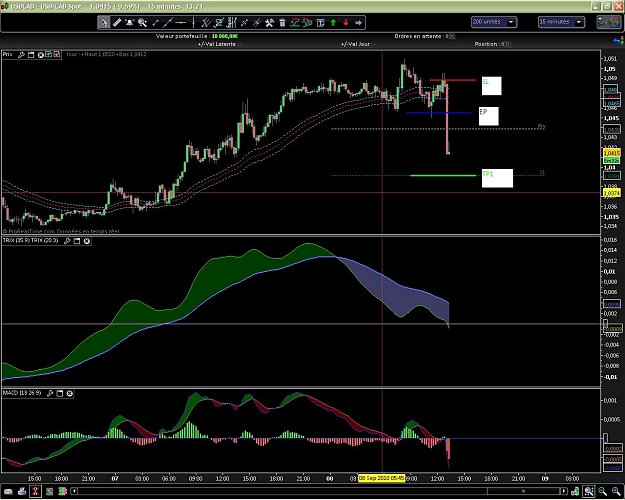Click the red sell icon in Prix panel
Screen dimensions: 625x500
(x=57, y=54)
